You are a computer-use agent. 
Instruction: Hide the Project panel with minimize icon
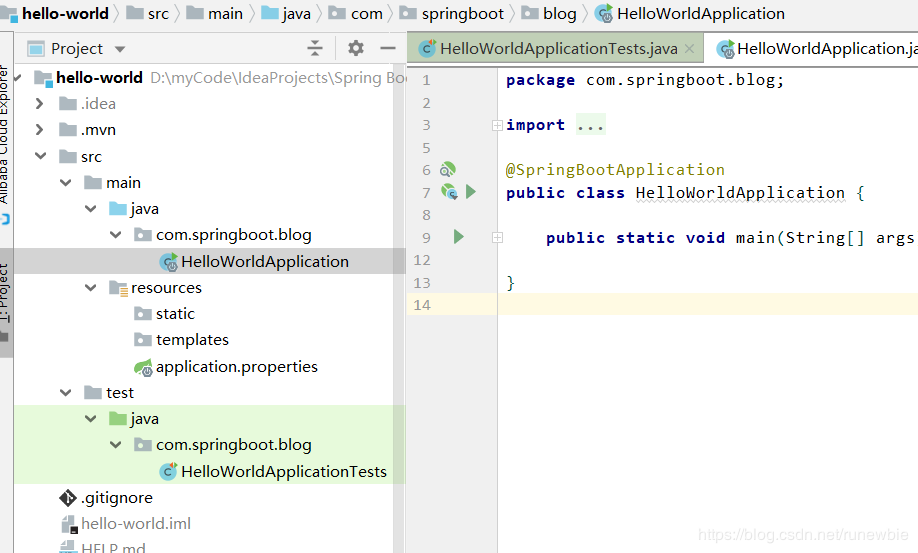coord(388,48)
